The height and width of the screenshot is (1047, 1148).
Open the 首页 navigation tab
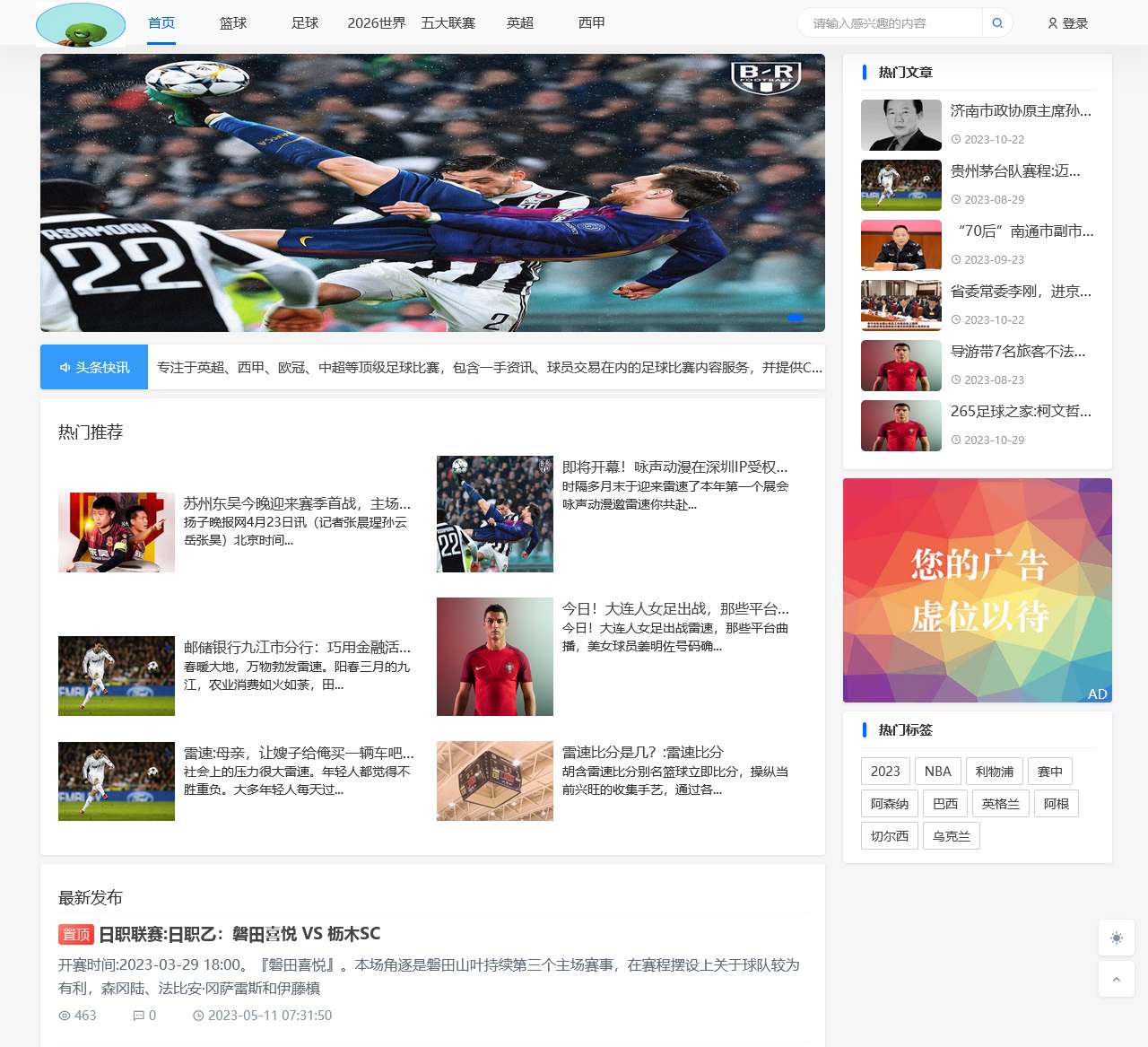pos(161,23)
